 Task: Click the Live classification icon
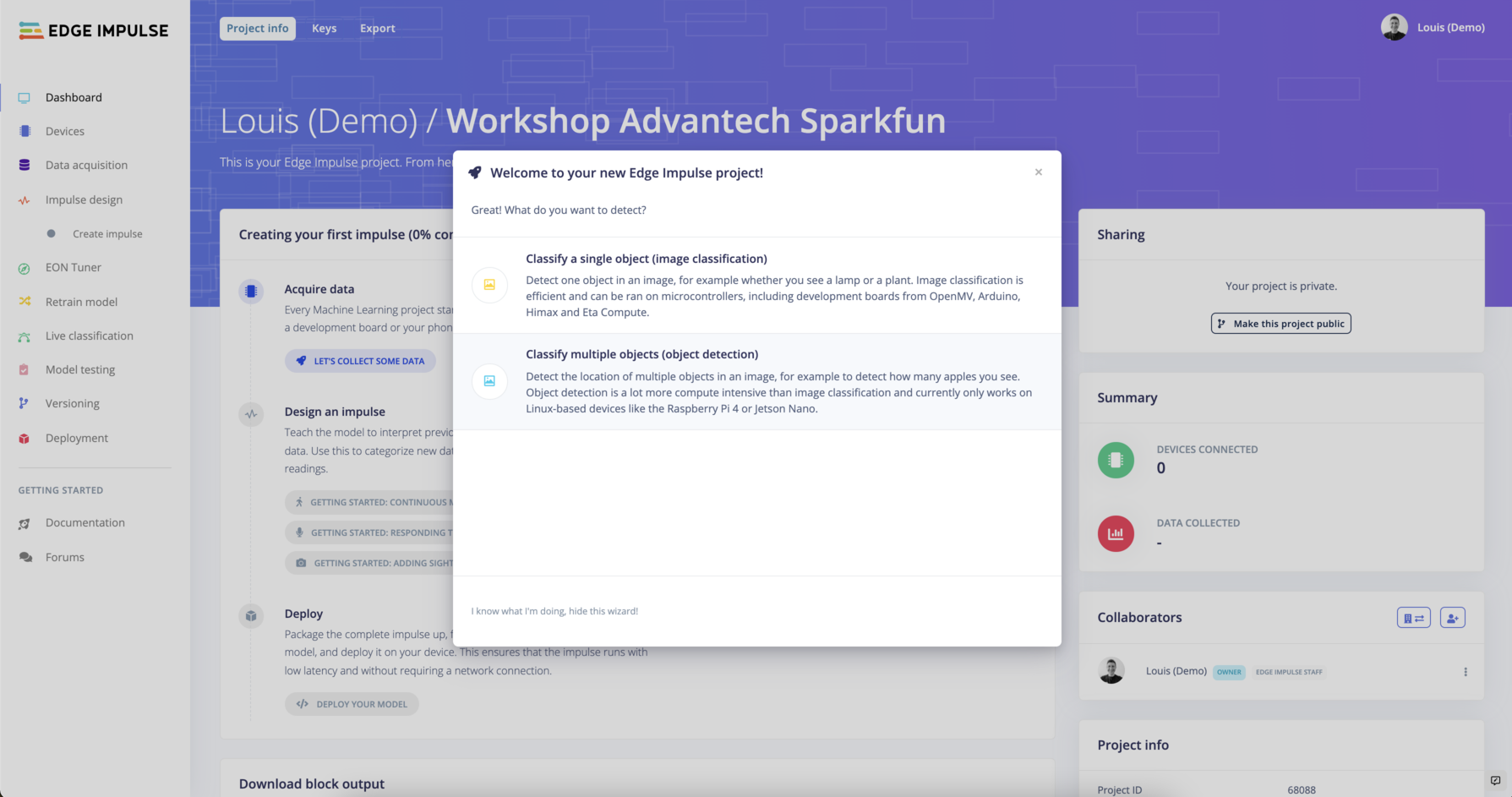[x=25, y=336]
